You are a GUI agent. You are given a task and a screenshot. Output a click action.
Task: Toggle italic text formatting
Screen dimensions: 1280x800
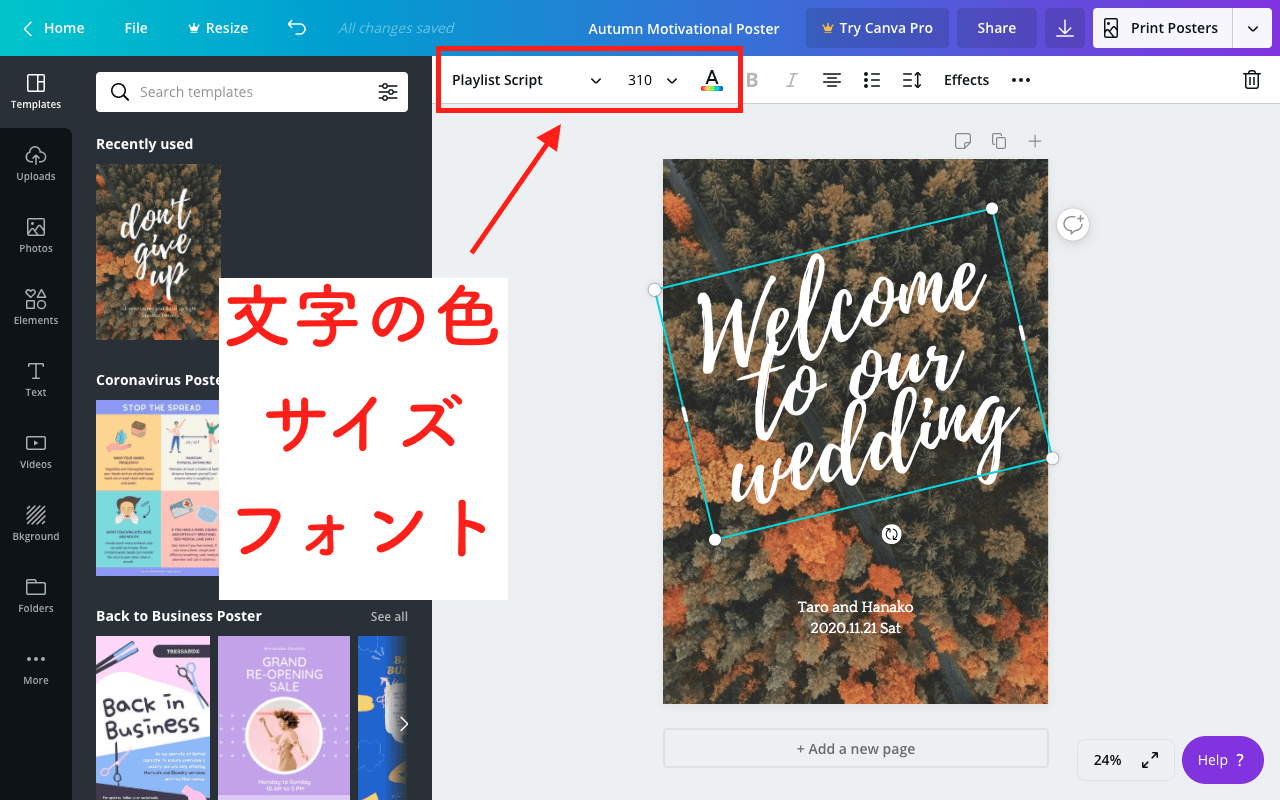[791, 80]
